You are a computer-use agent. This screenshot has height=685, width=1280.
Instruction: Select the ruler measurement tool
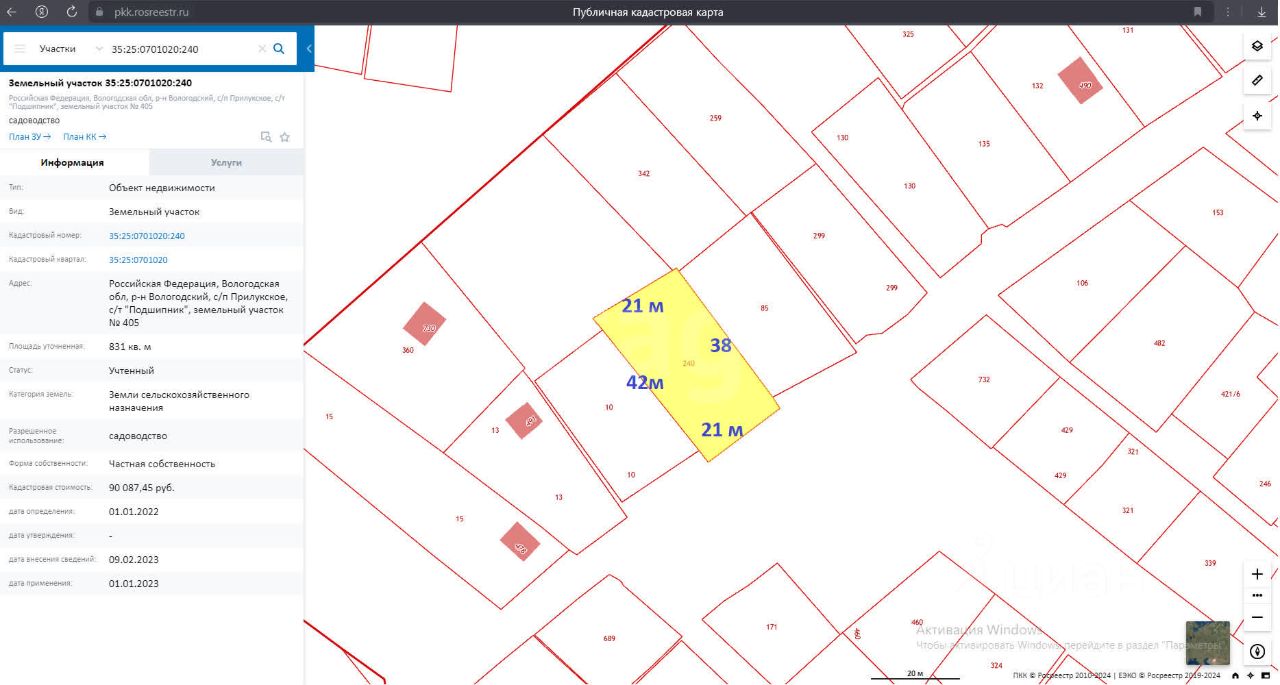pos(1257,81)
